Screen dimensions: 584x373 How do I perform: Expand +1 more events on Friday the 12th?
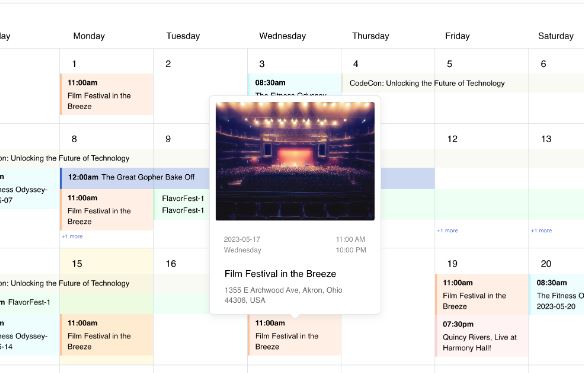tap(447, 231)
